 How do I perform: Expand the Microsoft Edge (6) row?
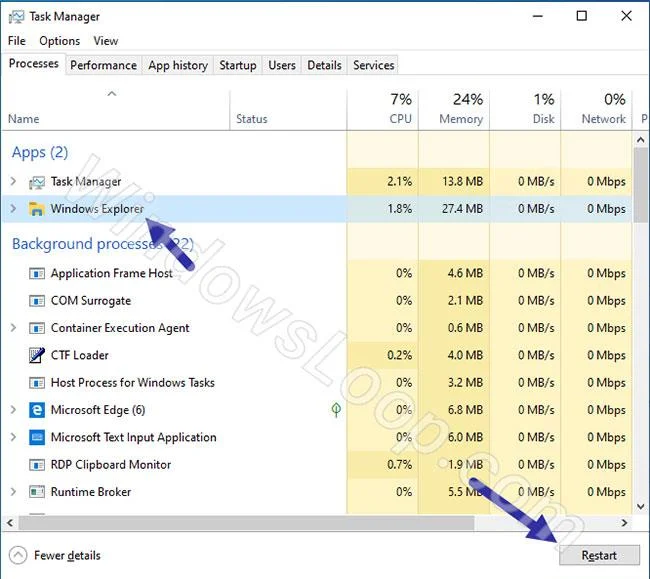tap(13, 410)
